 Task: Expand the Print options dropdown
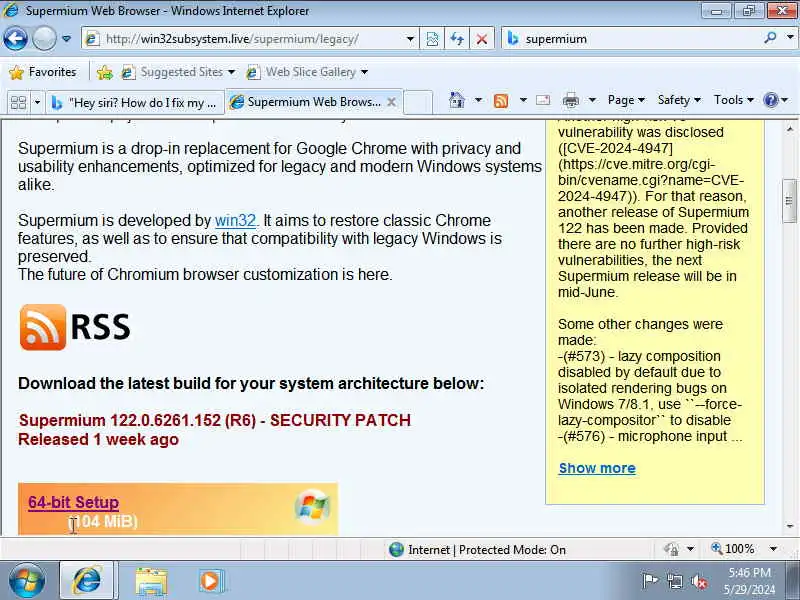click(592, 100)
